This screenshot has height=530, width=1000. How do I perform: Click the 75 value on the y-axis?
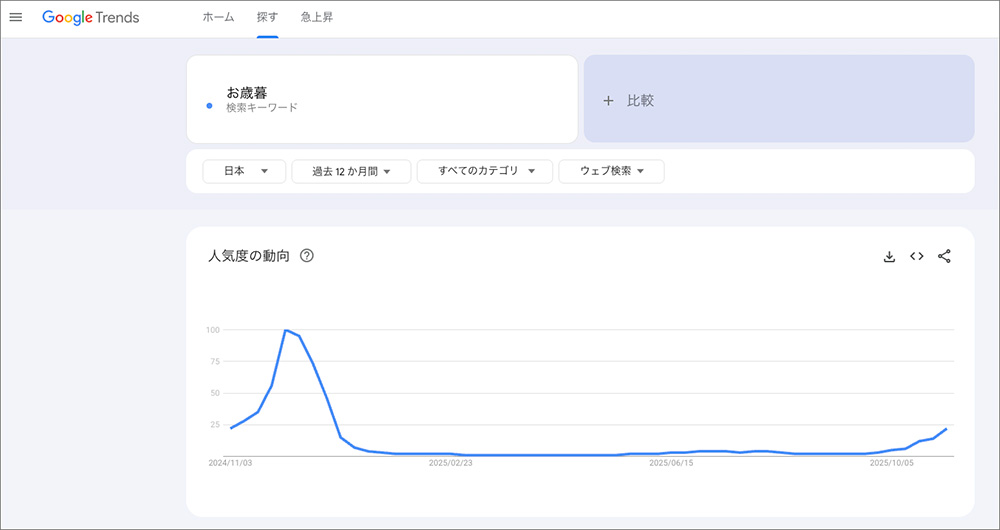click(x=215, y=362)
